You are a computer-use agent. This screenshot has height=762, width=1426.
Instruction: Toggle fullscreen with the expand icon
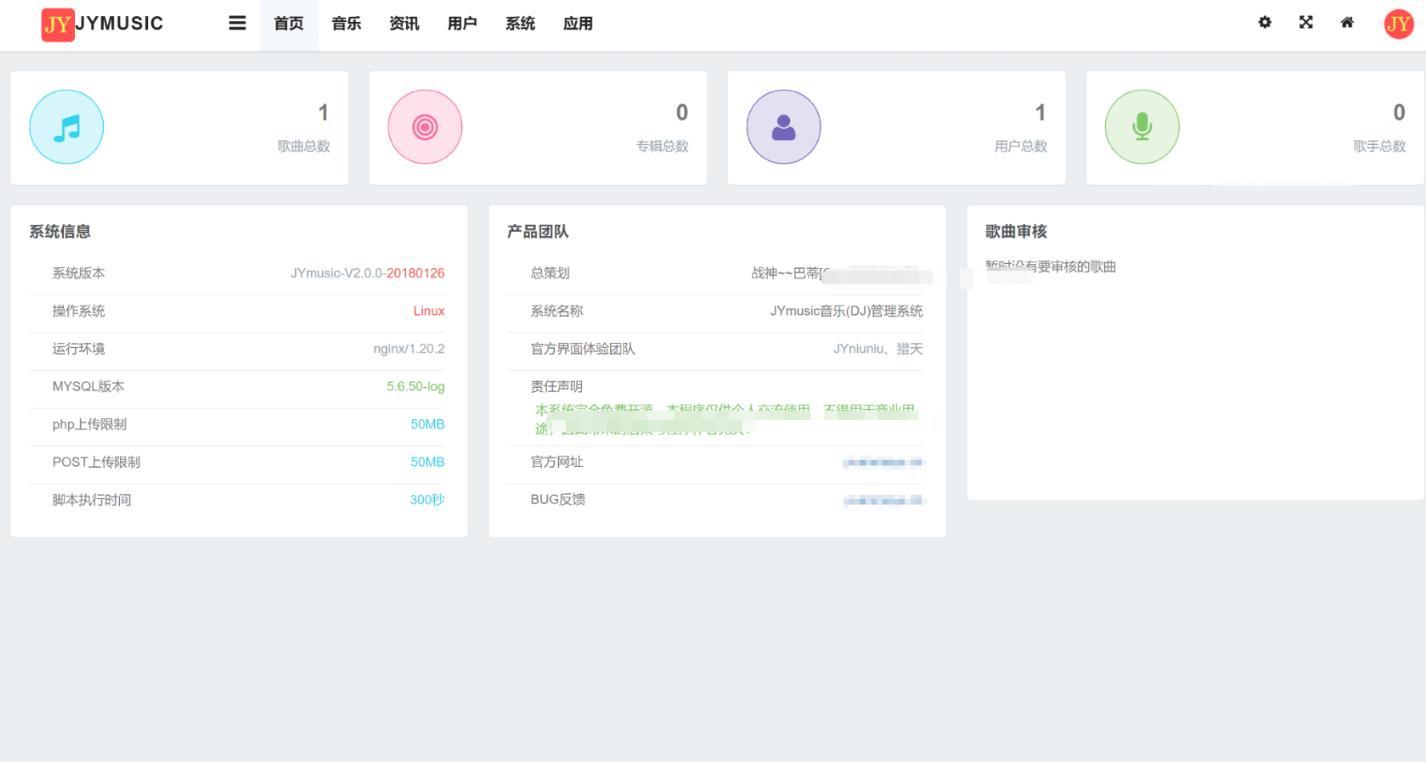1306,23
